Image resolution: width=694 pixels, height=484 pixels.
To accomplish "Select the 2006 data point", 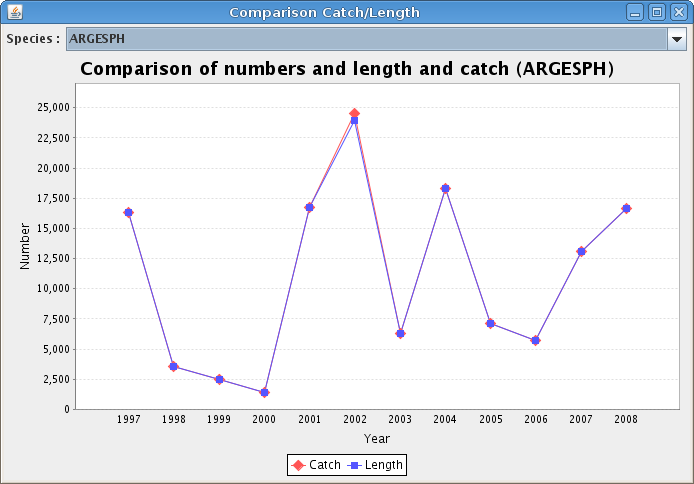I will click(536, 340).
